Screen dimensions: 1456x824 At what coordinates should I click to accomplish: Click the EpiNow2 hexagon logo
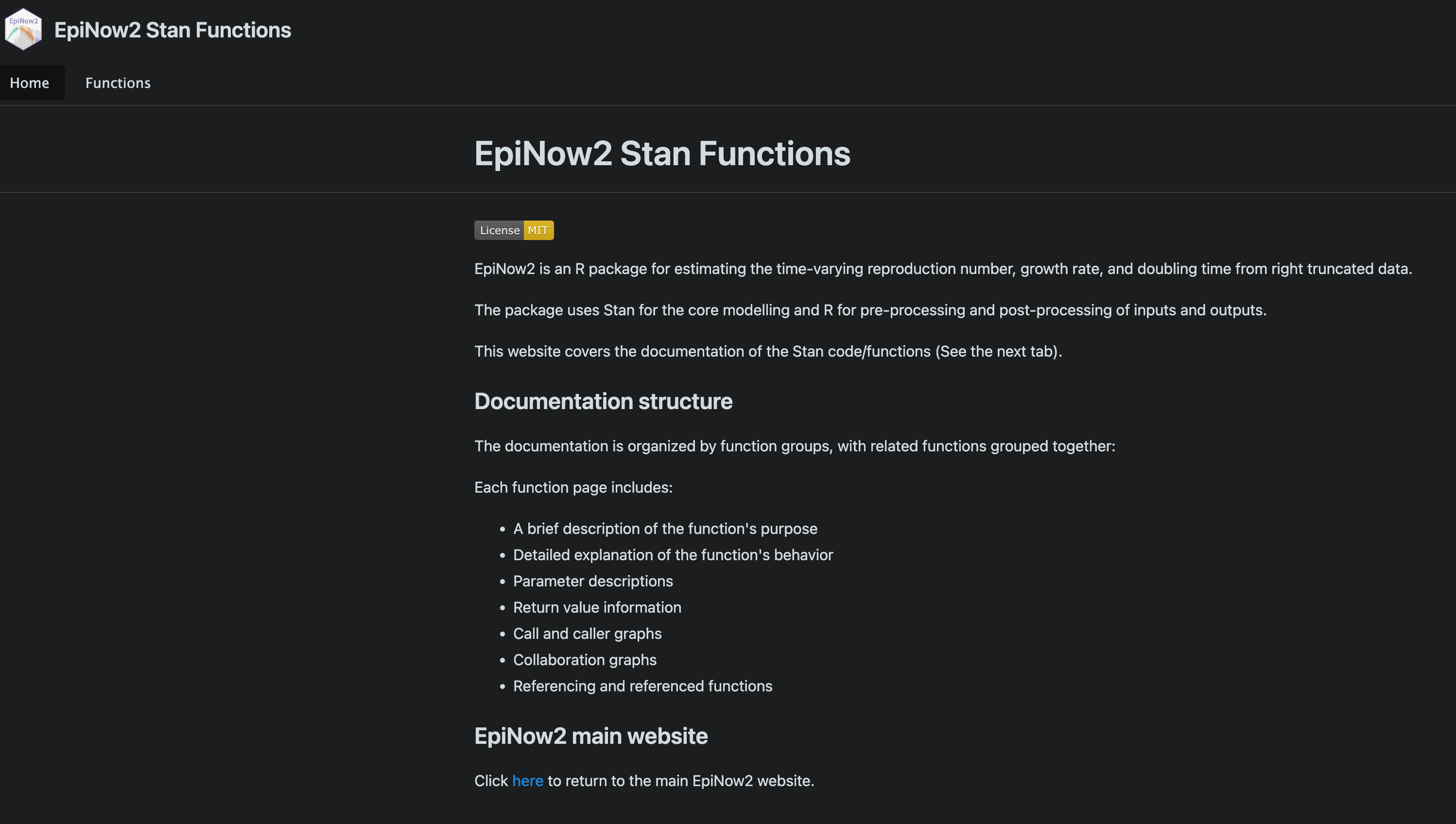[x=23, y=30]
